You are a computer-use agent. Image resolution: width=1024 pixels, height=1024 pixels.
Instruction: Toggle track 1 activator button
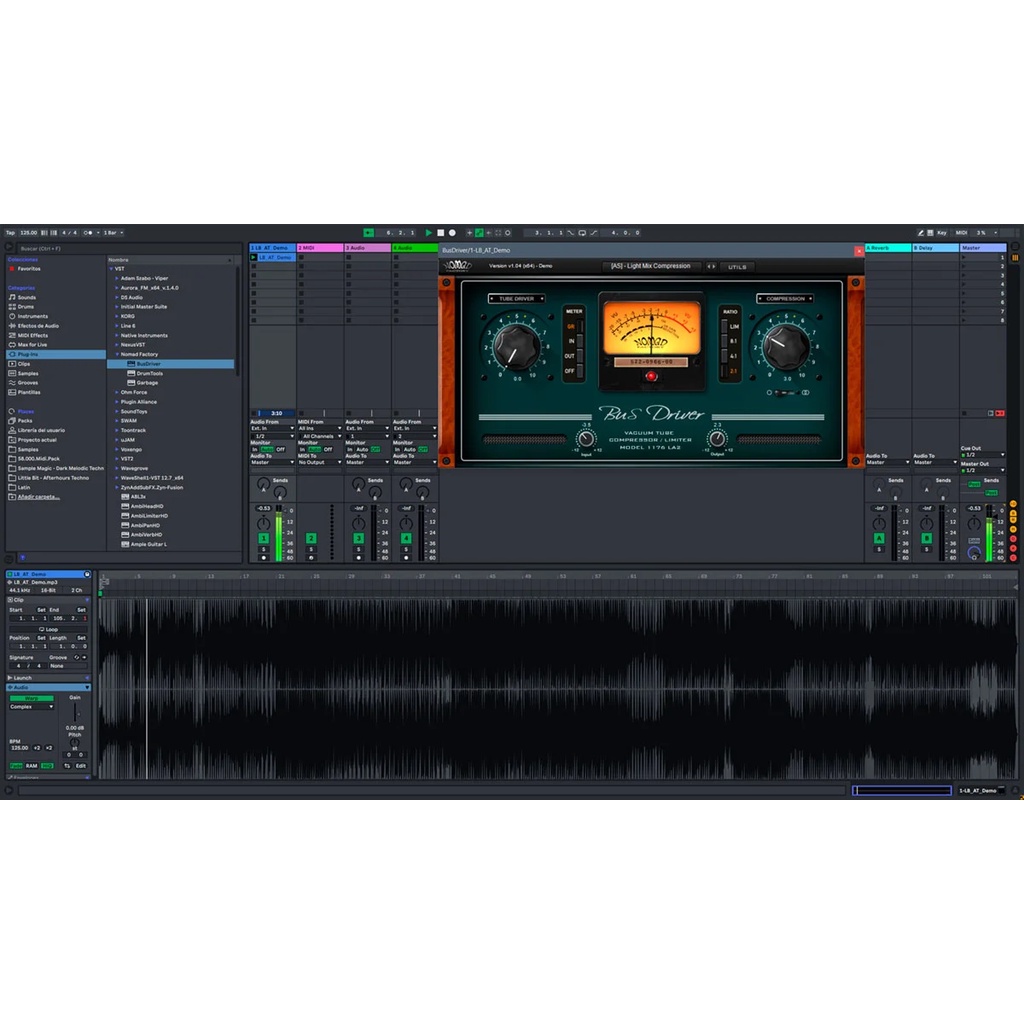(x=264, y=538)
